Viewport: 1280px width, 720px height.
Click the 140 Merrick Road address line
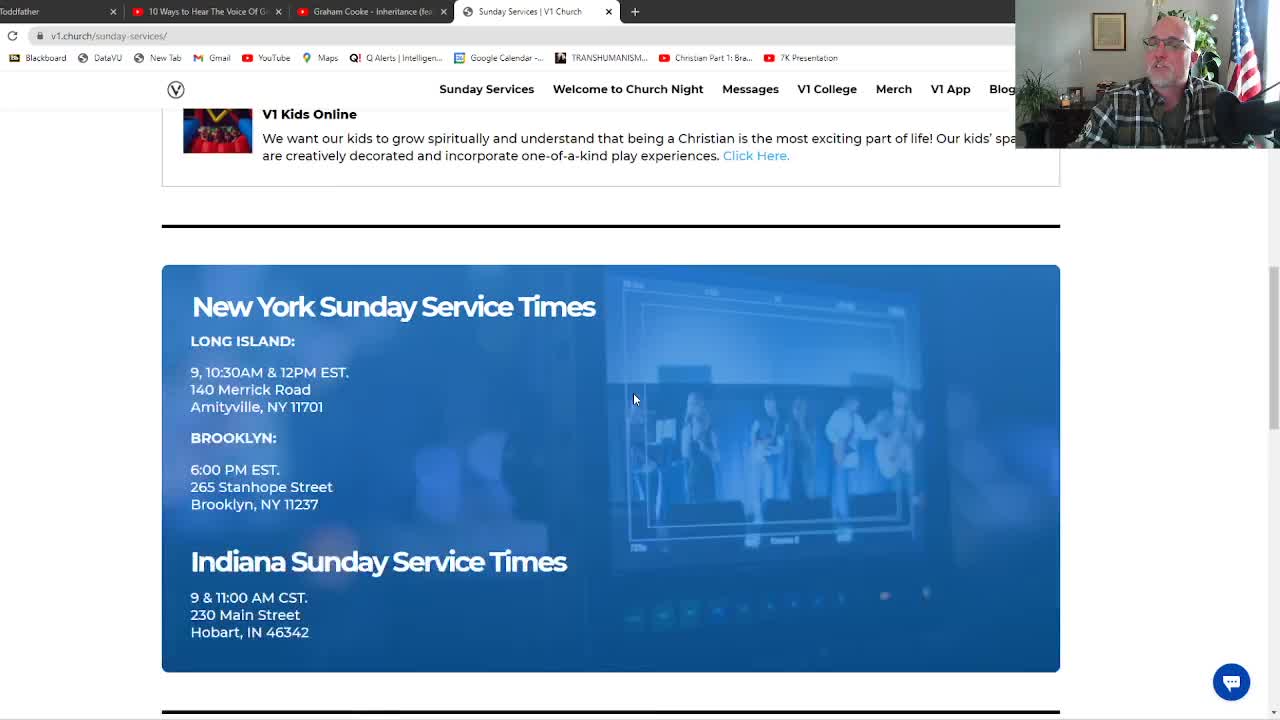click(x=250, y=390)
